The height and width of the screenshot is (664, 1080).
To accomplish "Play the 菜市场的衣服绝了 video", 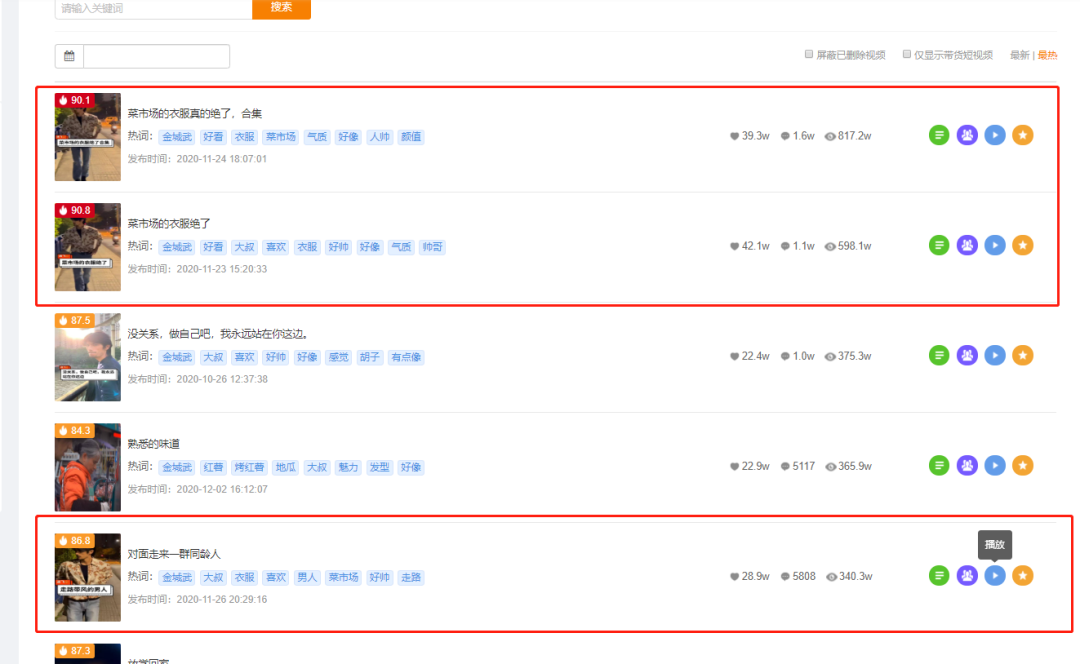I will [995, 245].
